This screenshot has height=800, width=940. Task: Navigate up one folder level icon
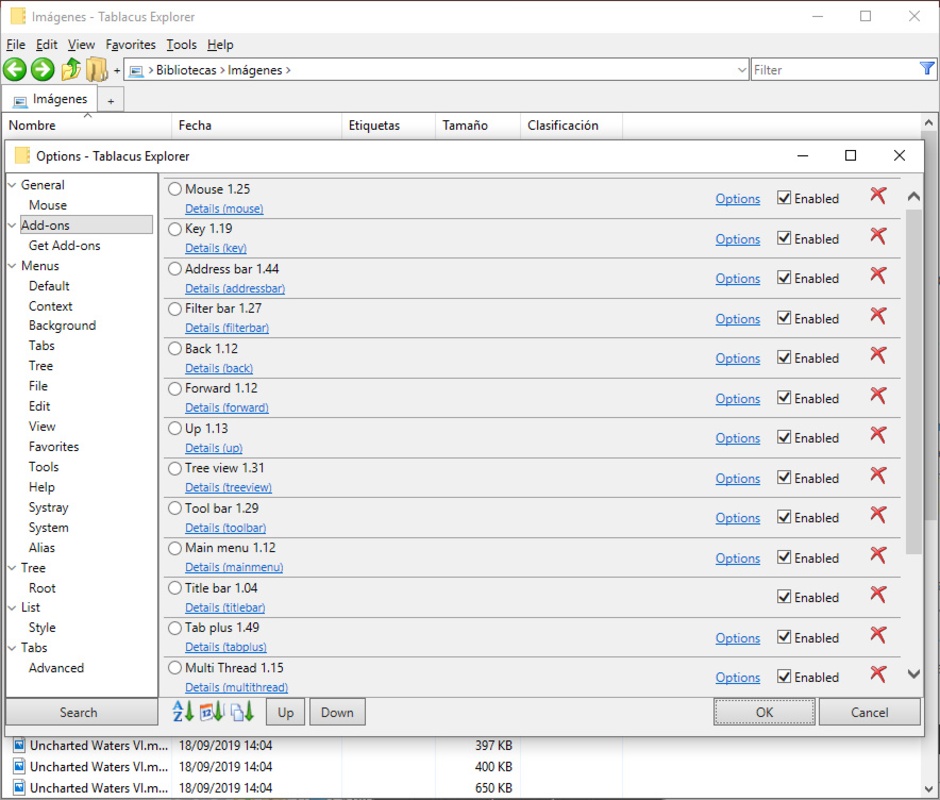coord(71,70)
